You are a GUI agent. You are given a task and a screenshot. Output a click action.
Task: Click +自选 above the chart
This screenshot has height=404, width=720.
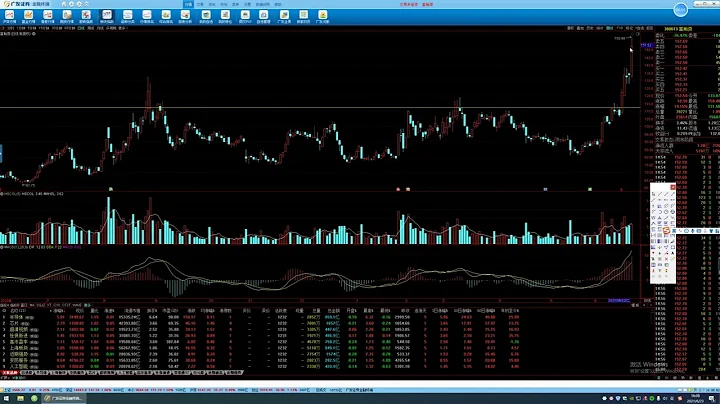pos(640,28)
